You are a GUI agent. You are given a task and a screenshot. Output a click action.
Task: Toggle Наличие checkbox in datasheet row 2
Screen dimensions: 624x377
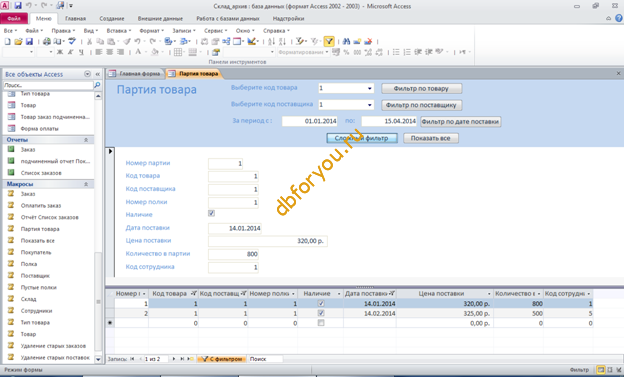pos(321,313)
